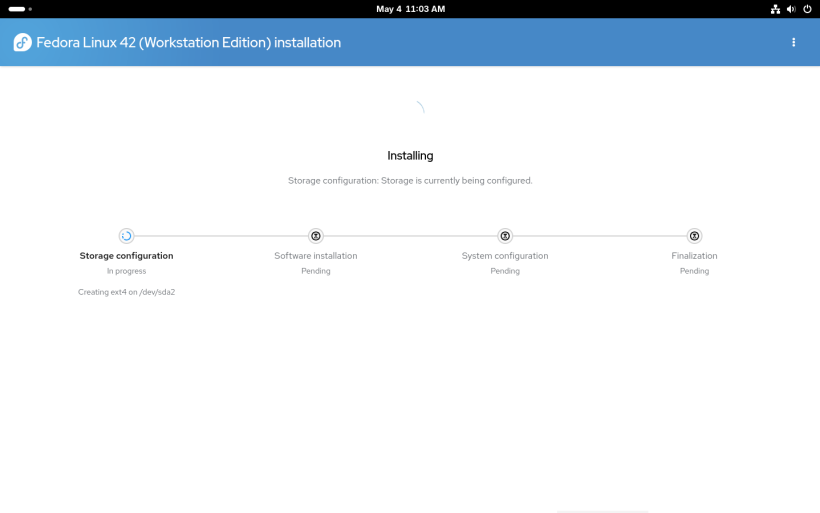Image resolution: width=820 pixels, height=513 pixels.
Task: Click the Fedora logo in the header
Action: coord(22,42)
